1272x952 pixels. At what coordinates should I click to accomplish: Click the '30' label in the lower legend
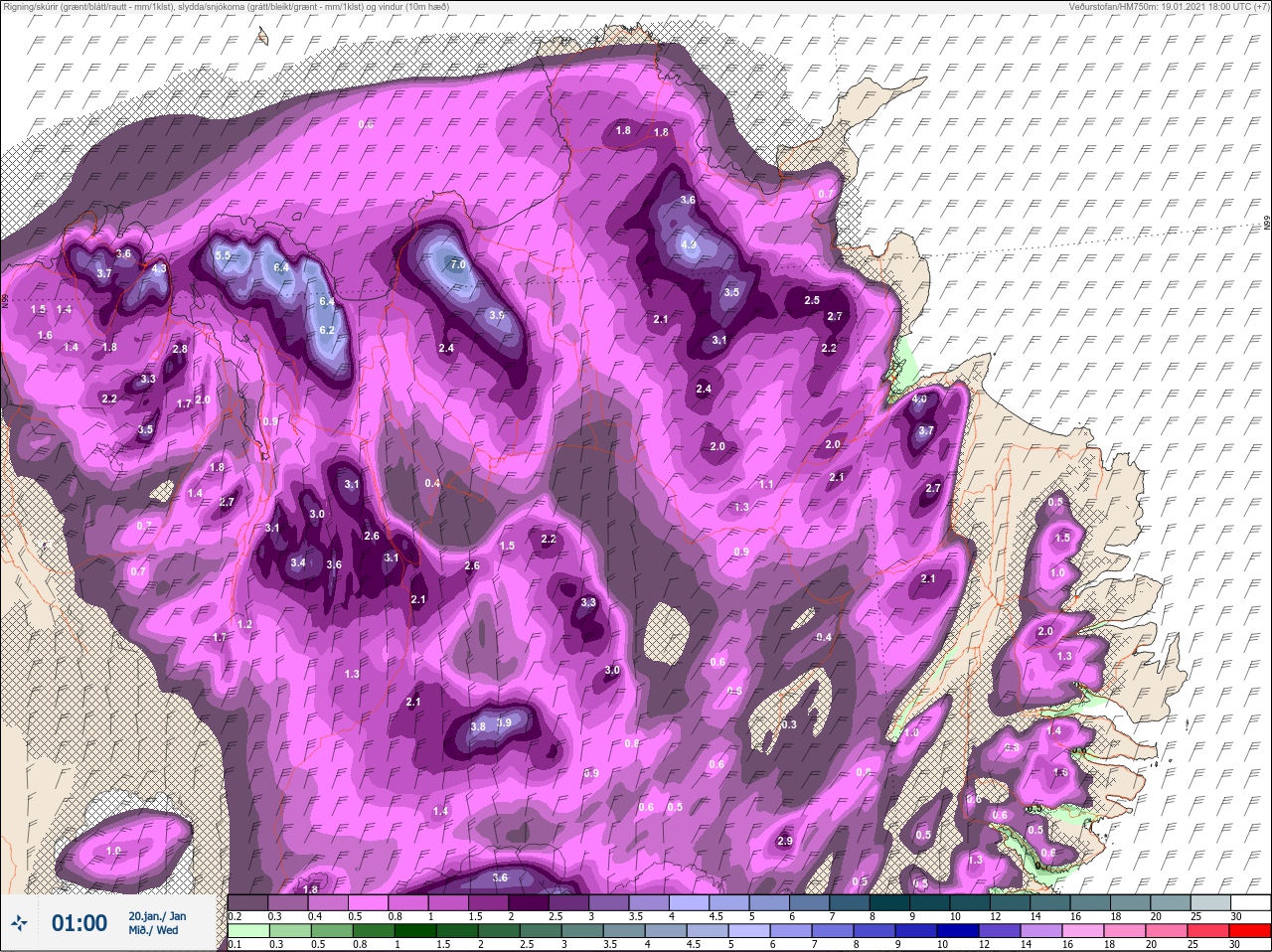pos(1235,945)
